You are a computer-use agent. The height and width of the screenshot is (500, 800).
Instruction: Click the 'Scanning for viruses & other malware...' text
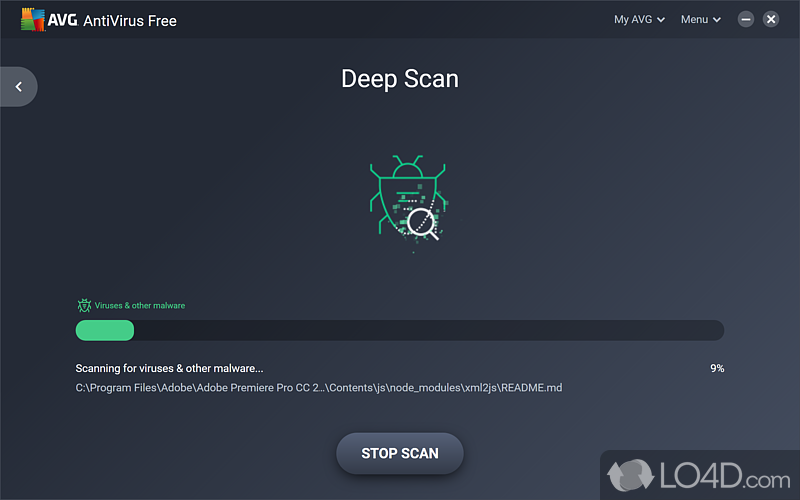click(x=169, y=368)
